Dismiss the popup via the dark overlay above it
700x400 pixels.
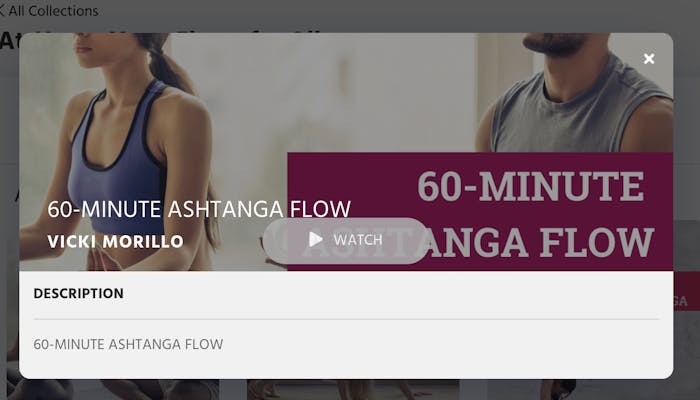[x=350, y=16]
